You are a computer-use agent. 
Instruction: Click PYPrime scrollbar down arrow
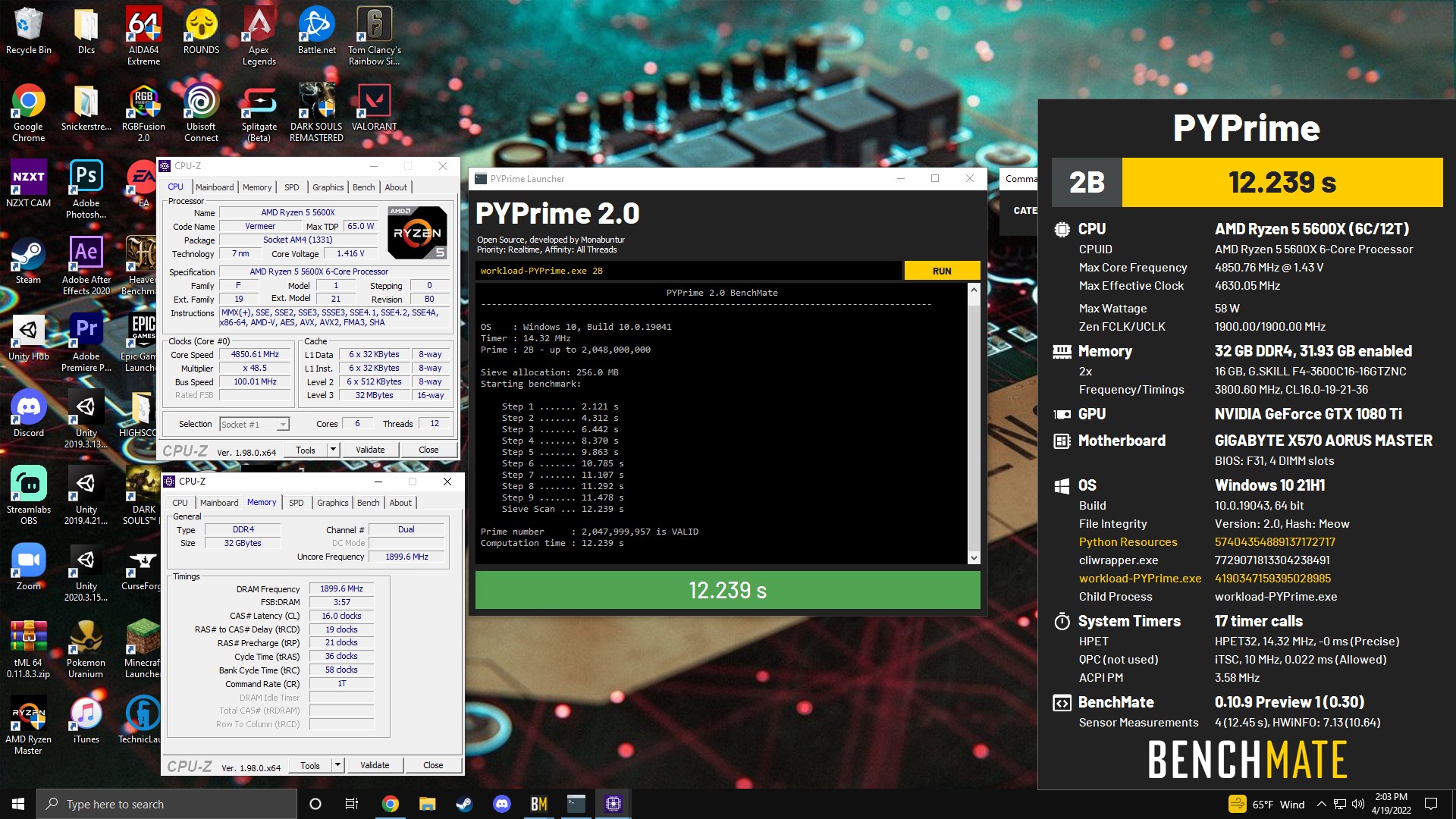974,558
